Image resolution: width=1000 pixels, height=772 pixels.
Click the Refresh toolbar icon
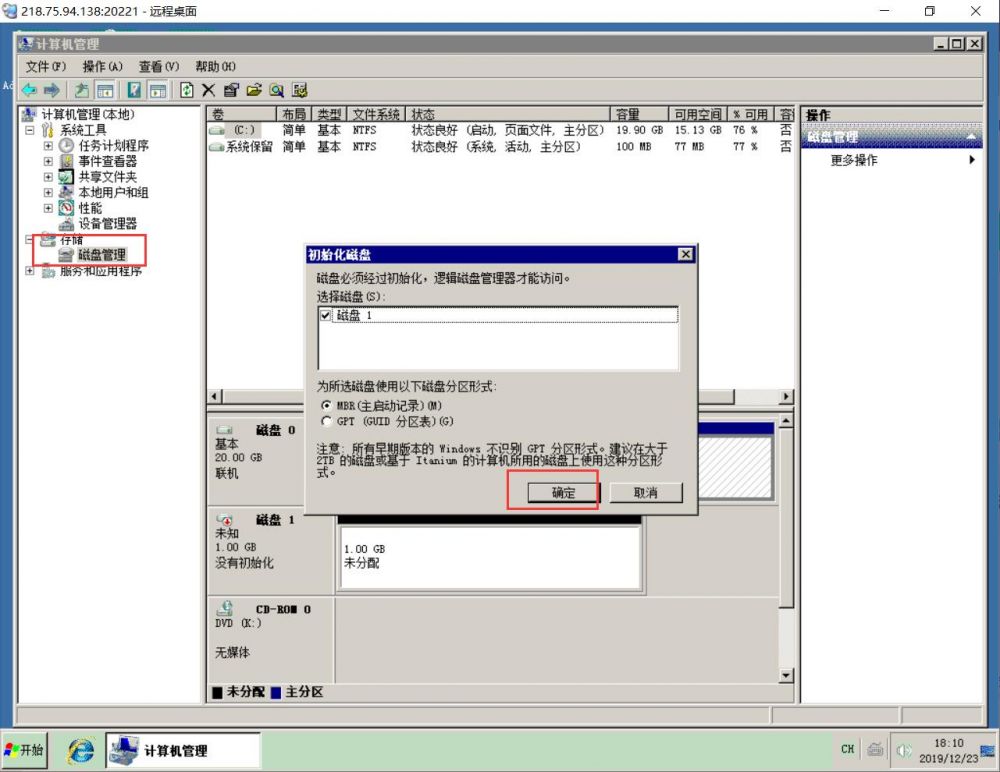coord(186,90)
